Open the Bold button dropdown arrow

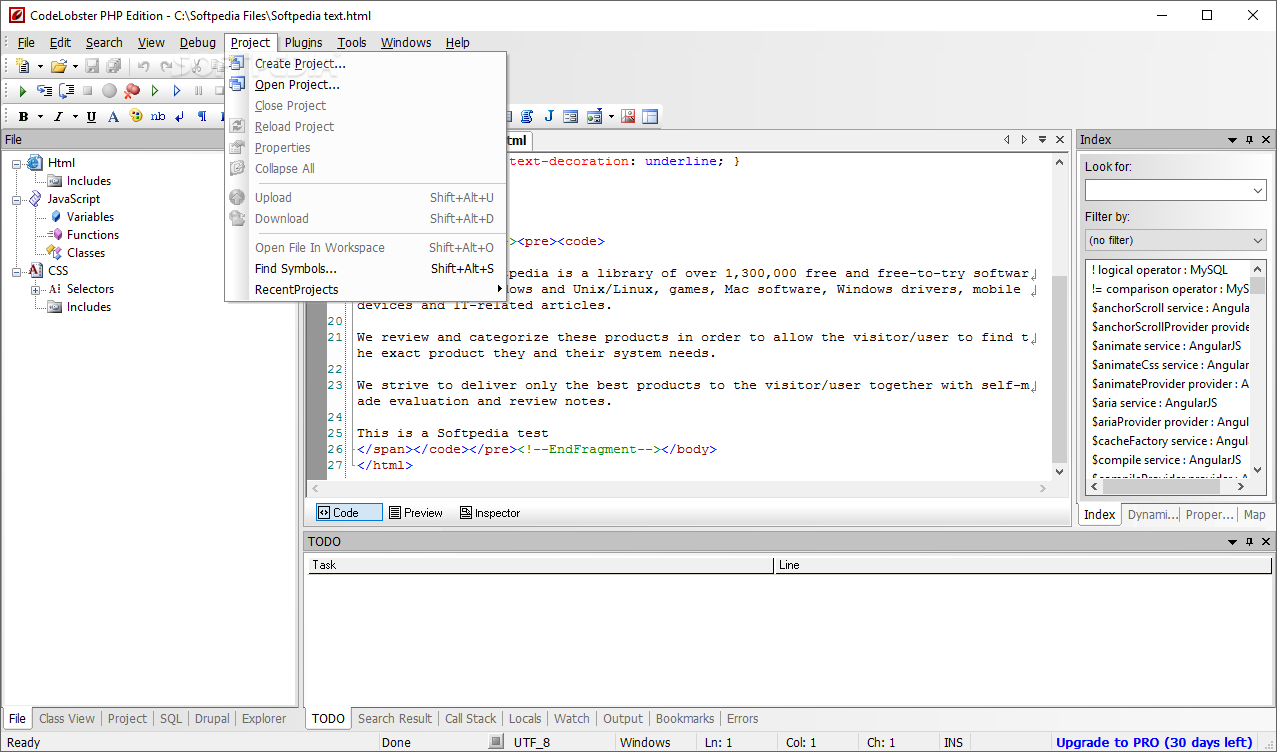tap(40, 118)
